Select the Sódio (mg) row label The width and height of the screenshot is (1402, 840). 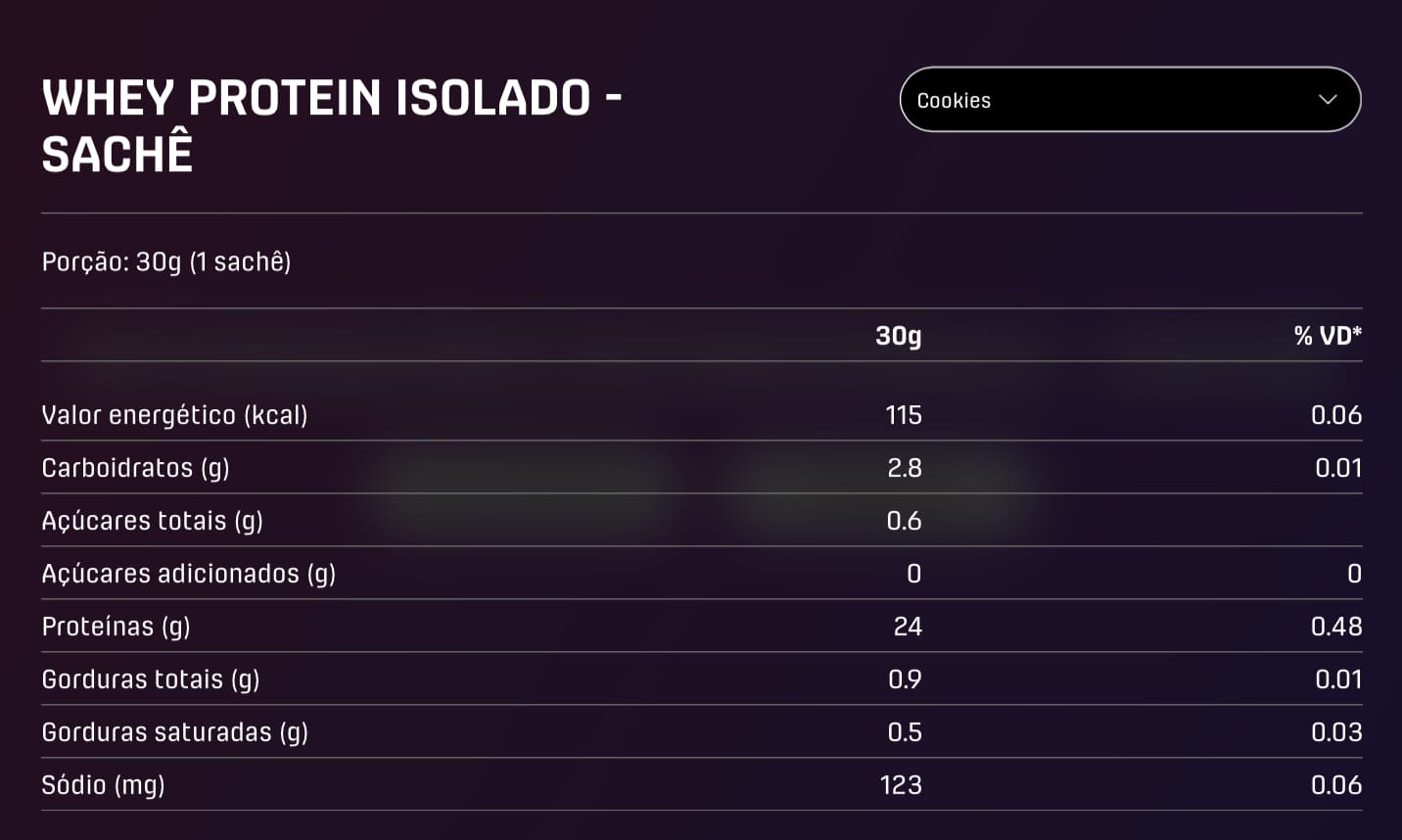pyautogui.click(x=103, y=785)
